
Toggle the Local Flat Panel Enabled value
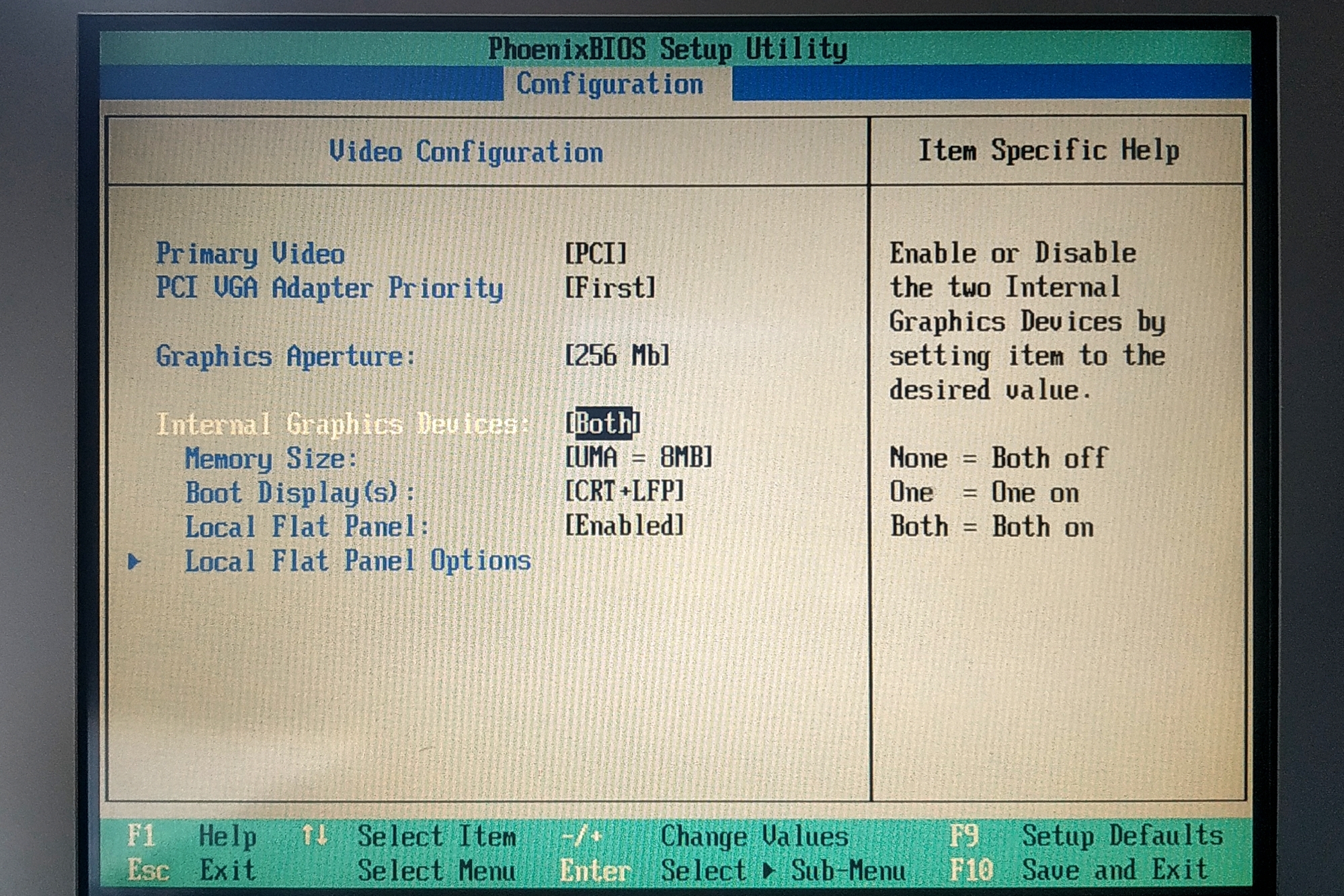pyautogui.click(x=625, y=526)
